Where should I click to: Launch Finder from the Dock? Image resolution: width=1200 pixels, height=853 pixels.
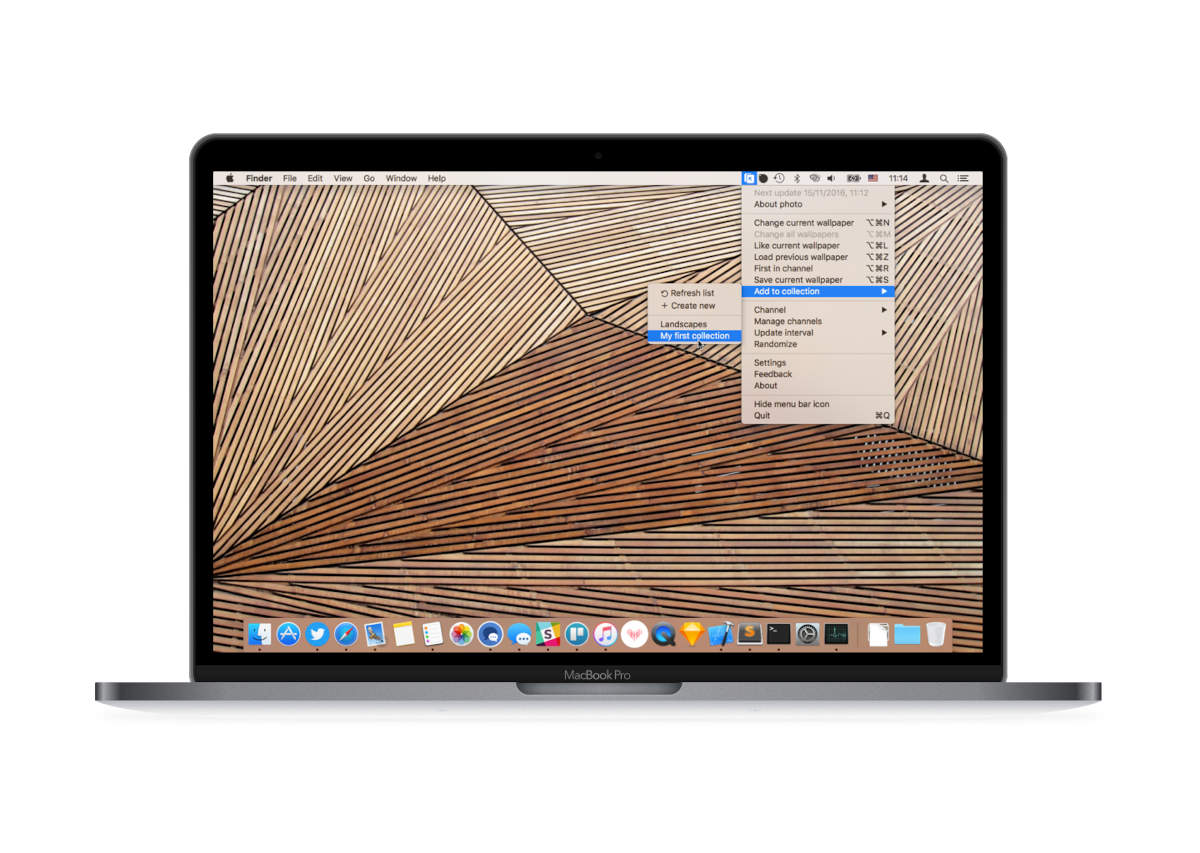coord(260,634)
